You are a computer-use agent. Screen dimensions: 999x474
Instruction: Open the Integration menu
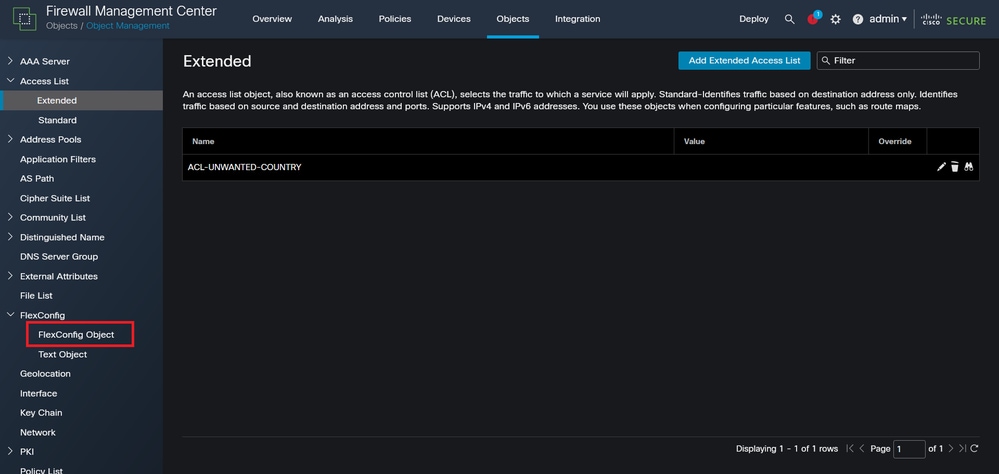(x=577, y=19)
